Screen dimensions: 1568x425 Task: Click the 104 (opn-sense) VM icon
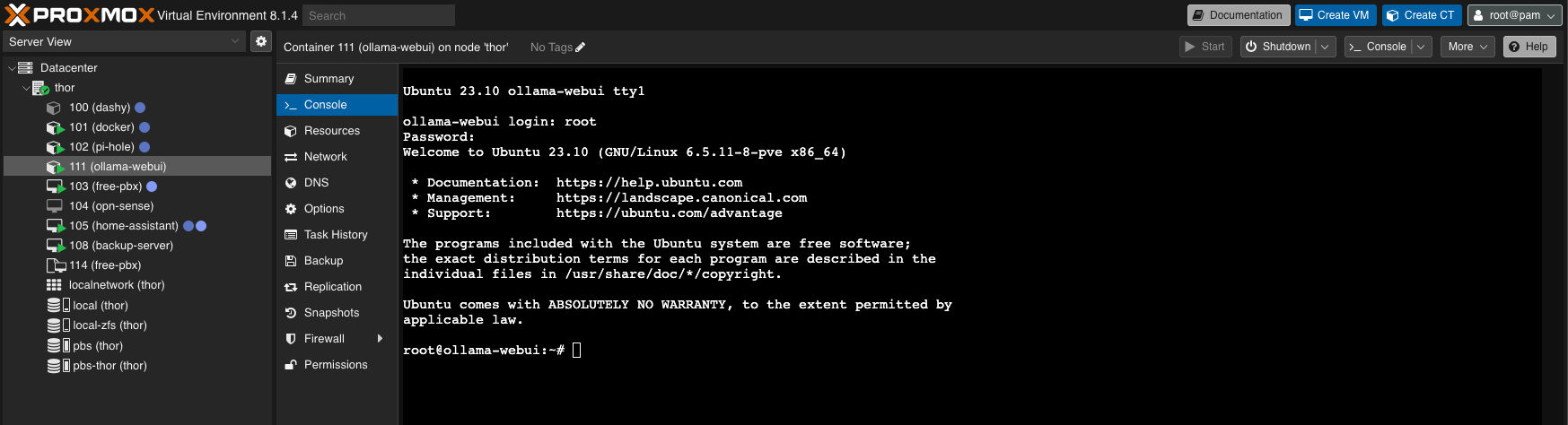tap(55, 206)
